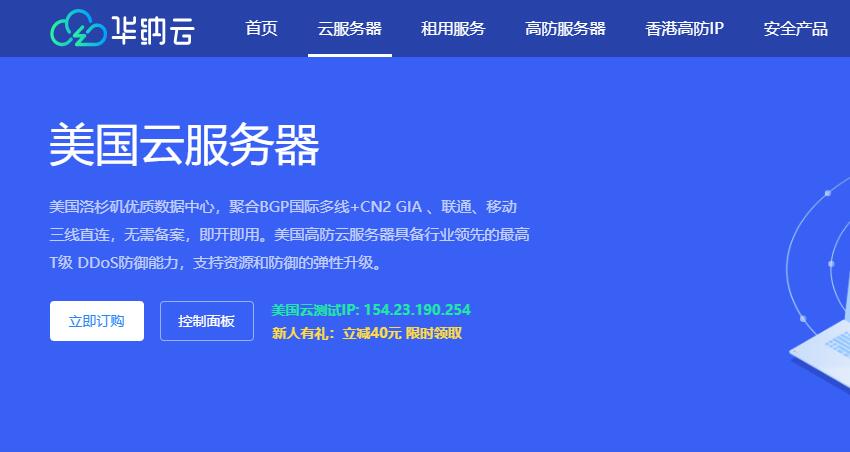Click the 三线直连，无需备案 description line
850x452 pixels.
pos(289,235)
